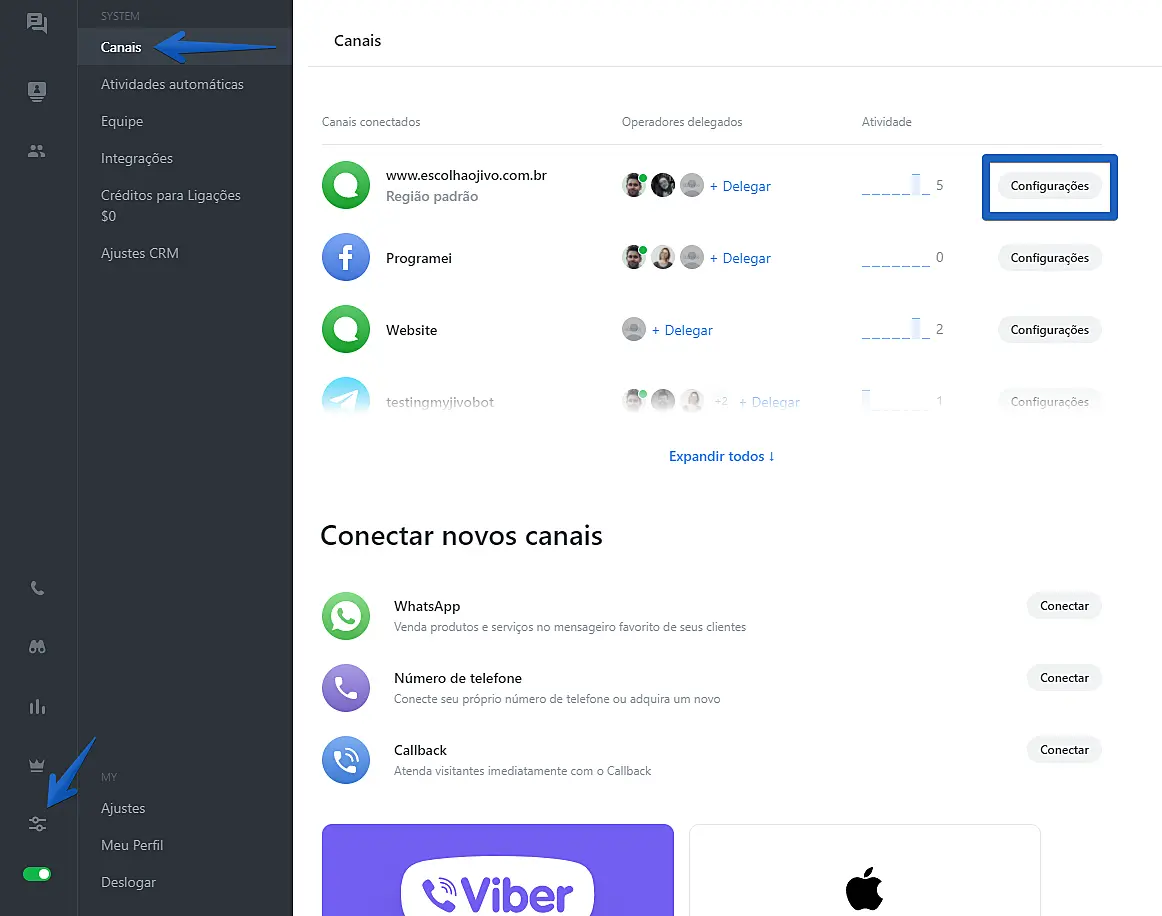Click the www.escolhaojivo.com.br channel chat icon
The image size is (1162, 916).
click(346, 185)
